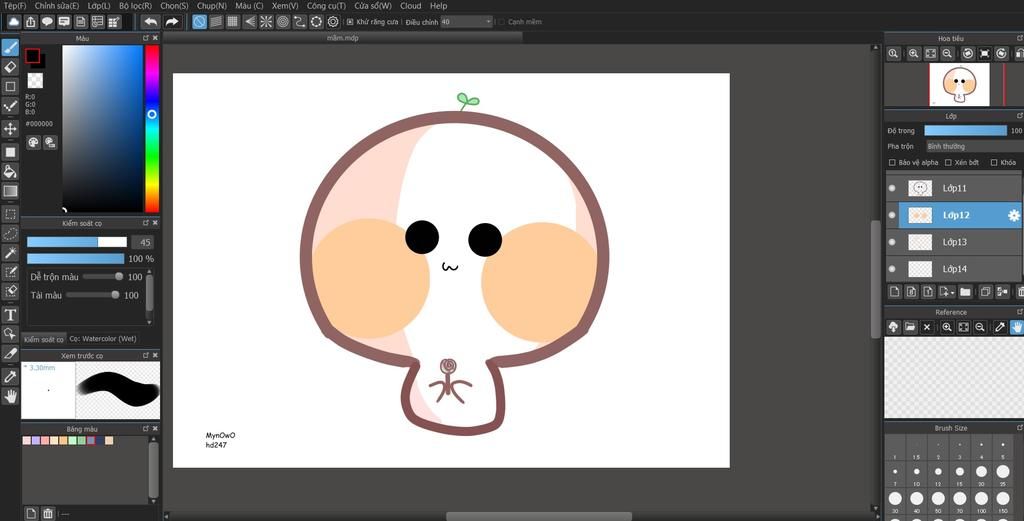Click add folder icon in layer panel
Screen dimensions: 1024x521
[x=965, y=292]
